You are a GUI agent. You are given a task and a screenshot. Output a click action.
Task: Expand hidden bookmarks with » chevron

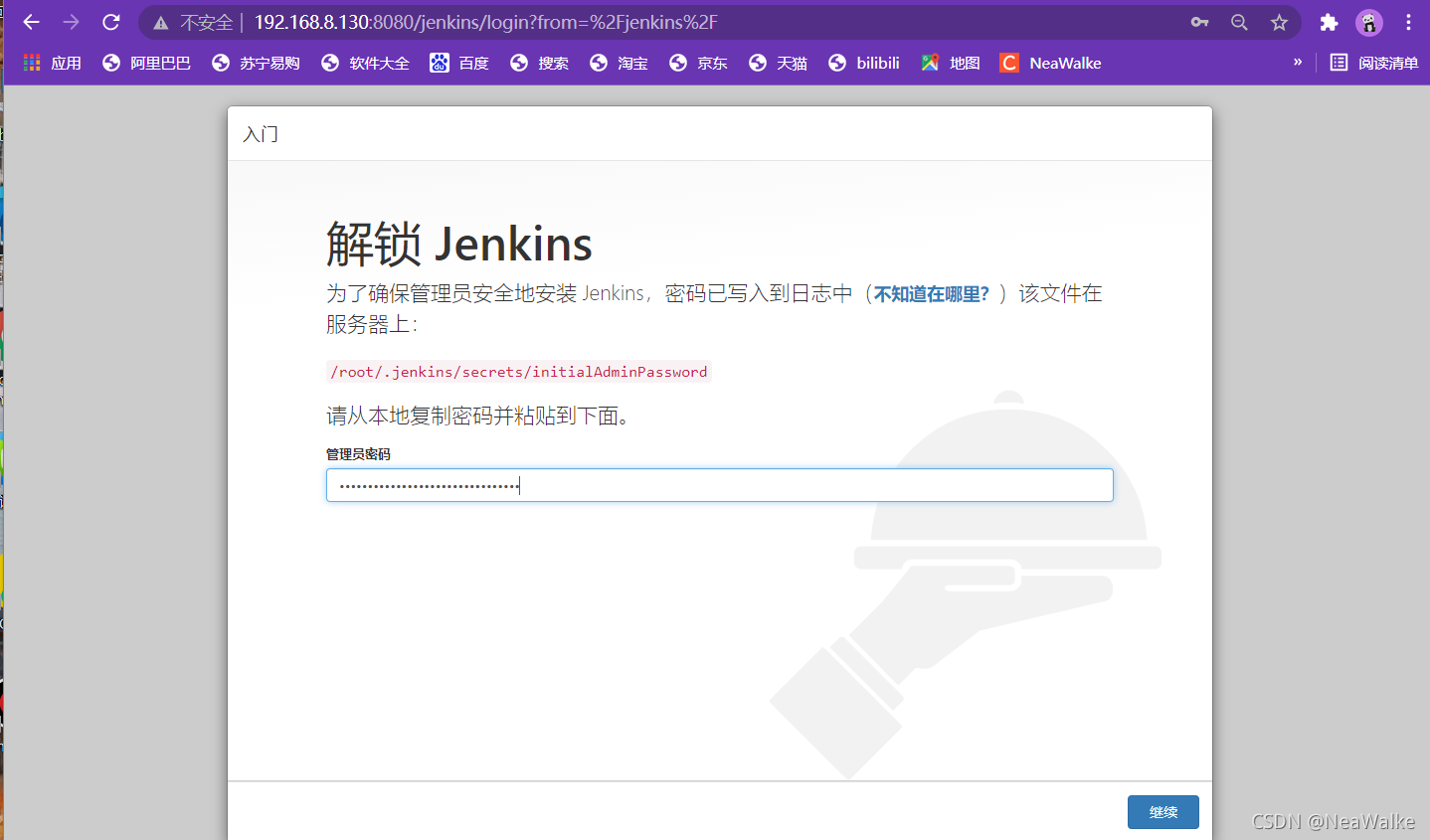1298,62
